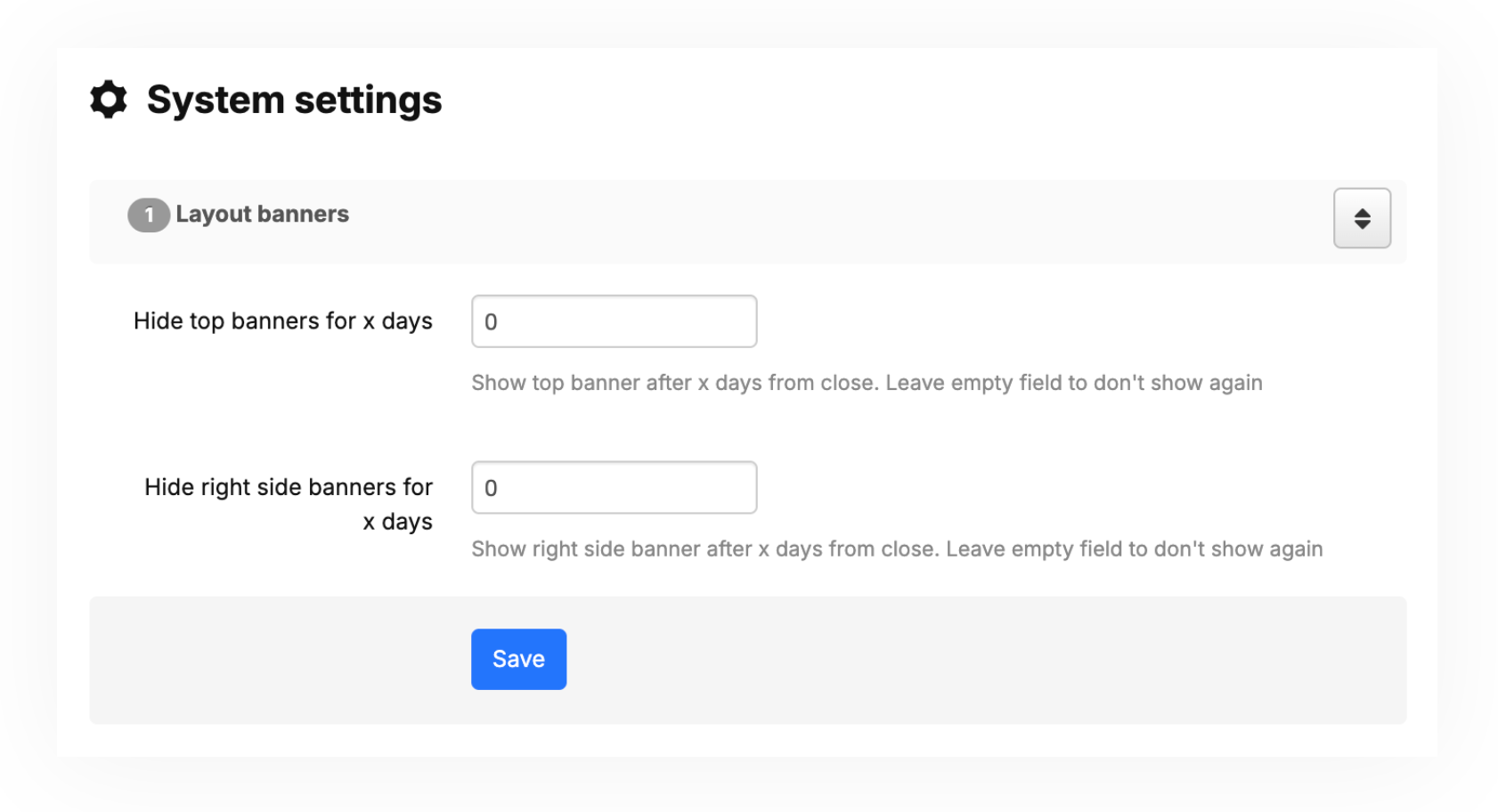Click the 0 value in top banners field
The width and height of the screenshot is (1498, 812).
[x=491, y=322]
